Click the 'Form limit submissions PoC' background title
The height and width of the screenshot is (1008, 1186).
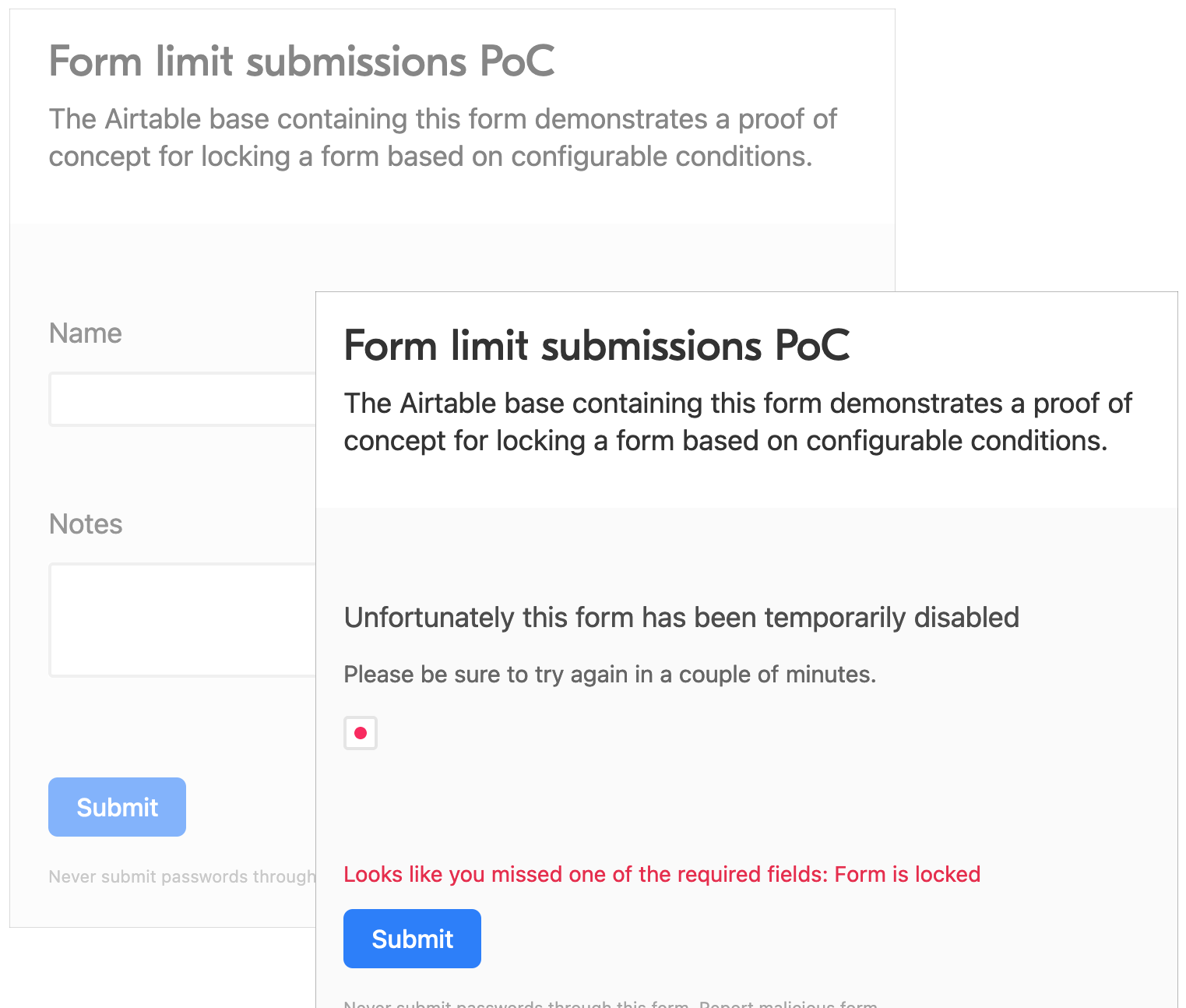pos(301,62)
